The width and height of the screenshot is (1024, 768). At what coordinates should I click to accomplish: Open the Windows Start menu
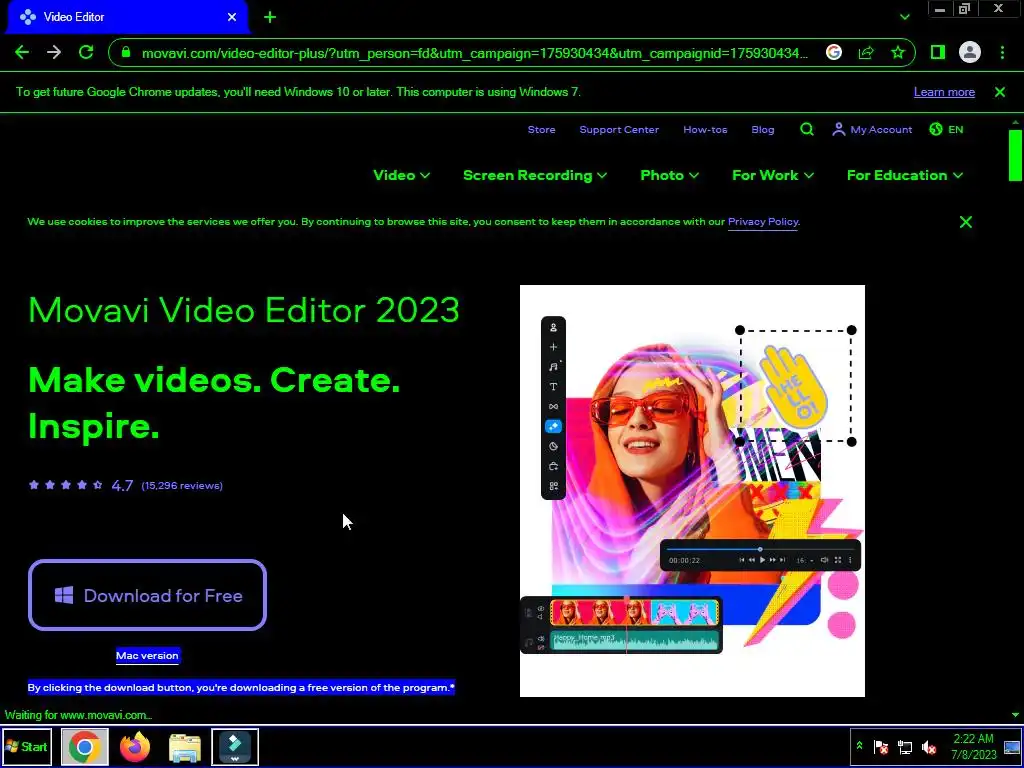pyautogui.click(x=27, y=746)
